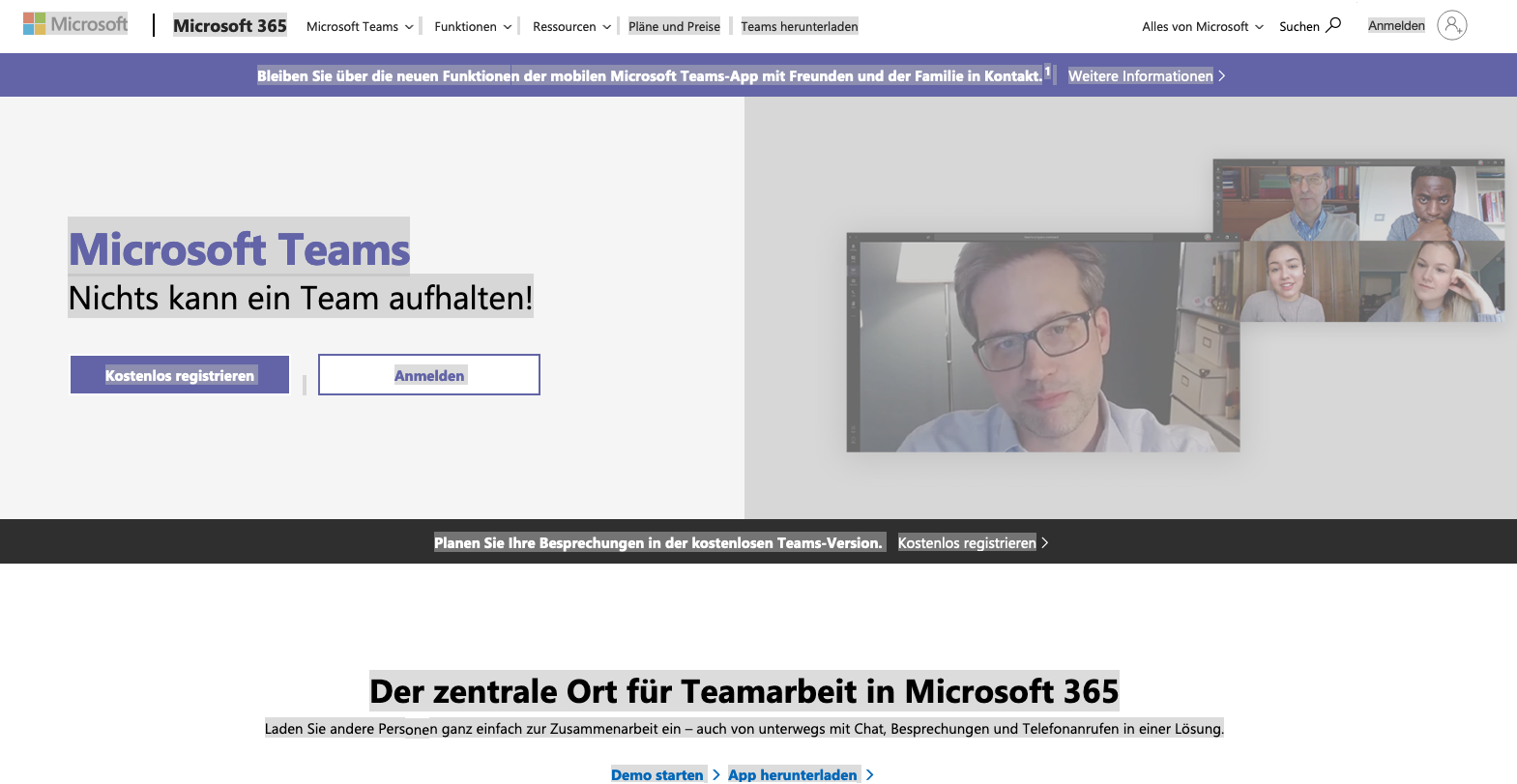This screenshot has height=784, width=1517.
Task: Open Alles von Microsoft dropdown
Action: (x=1202, y=27)
